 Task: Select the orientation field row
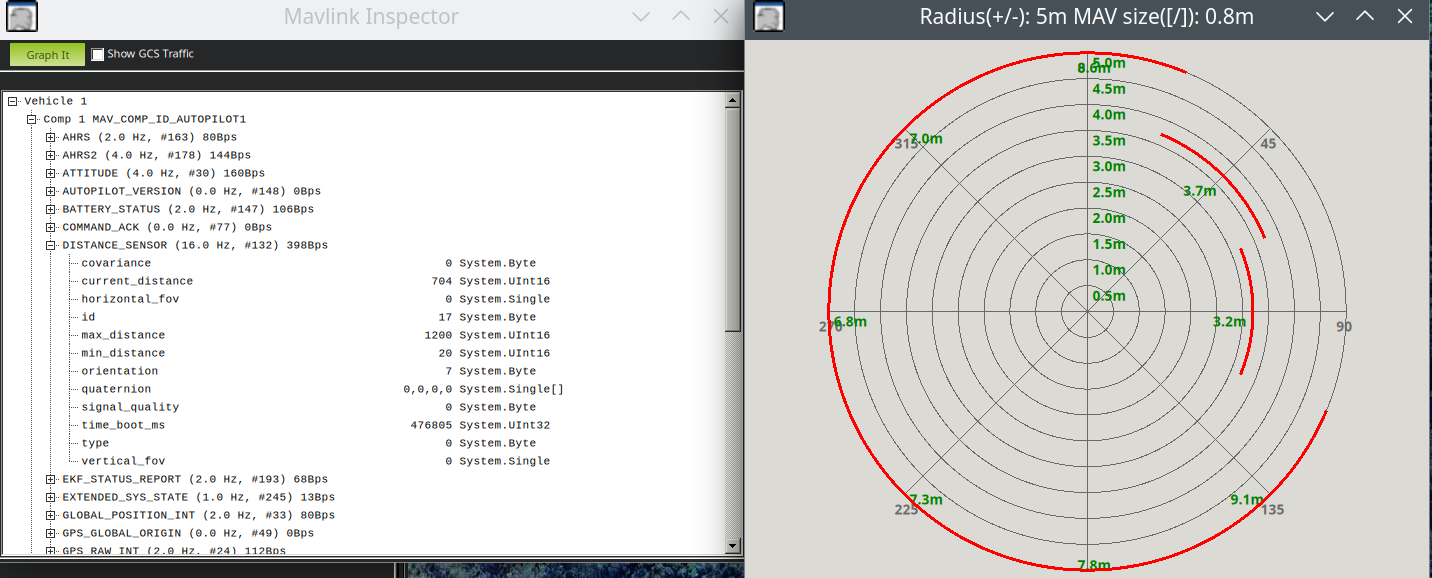(119, 371)
